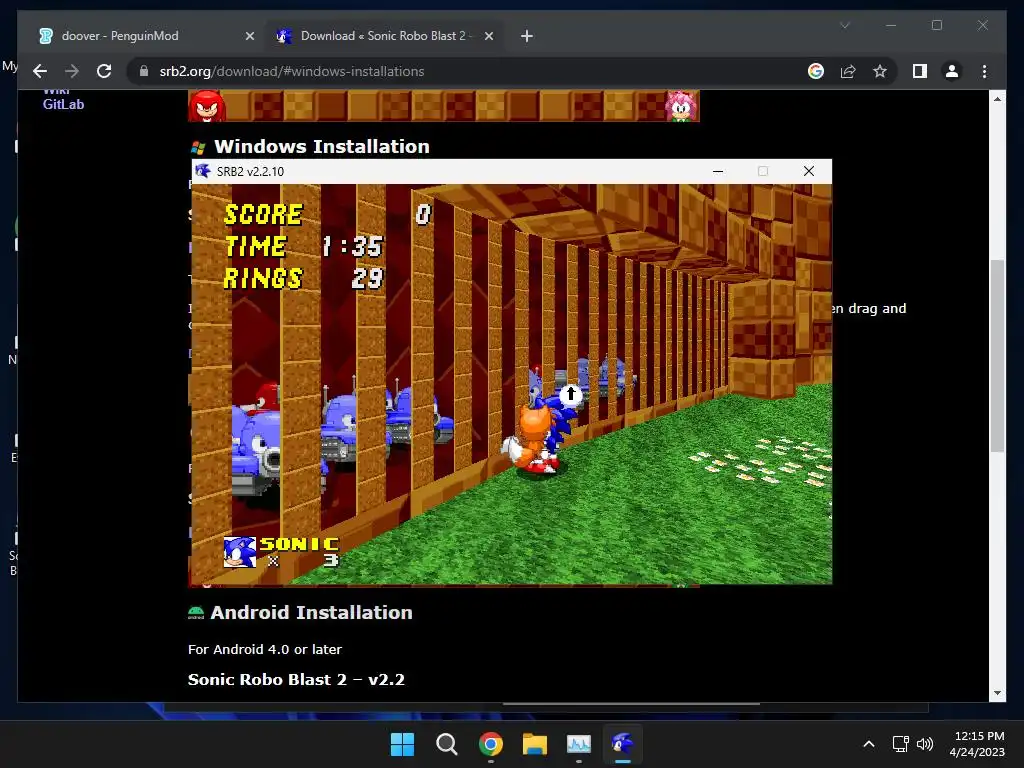
Task: Click the Windows logo beside Windows Installation
Action: pyautogui.click(x=198, y=147)
